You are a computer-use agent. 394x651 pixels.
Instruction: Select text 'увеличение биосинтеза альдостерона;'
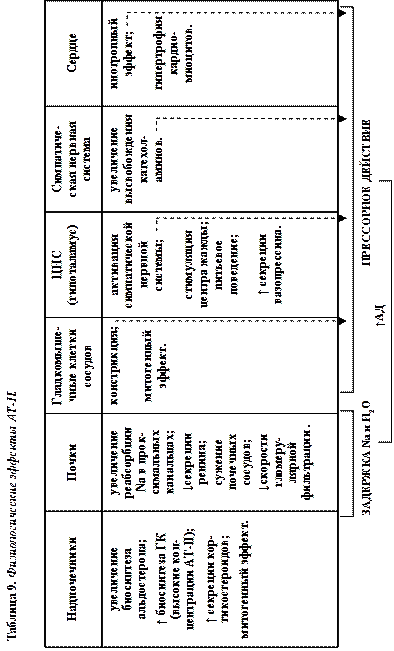coord(128,579)
